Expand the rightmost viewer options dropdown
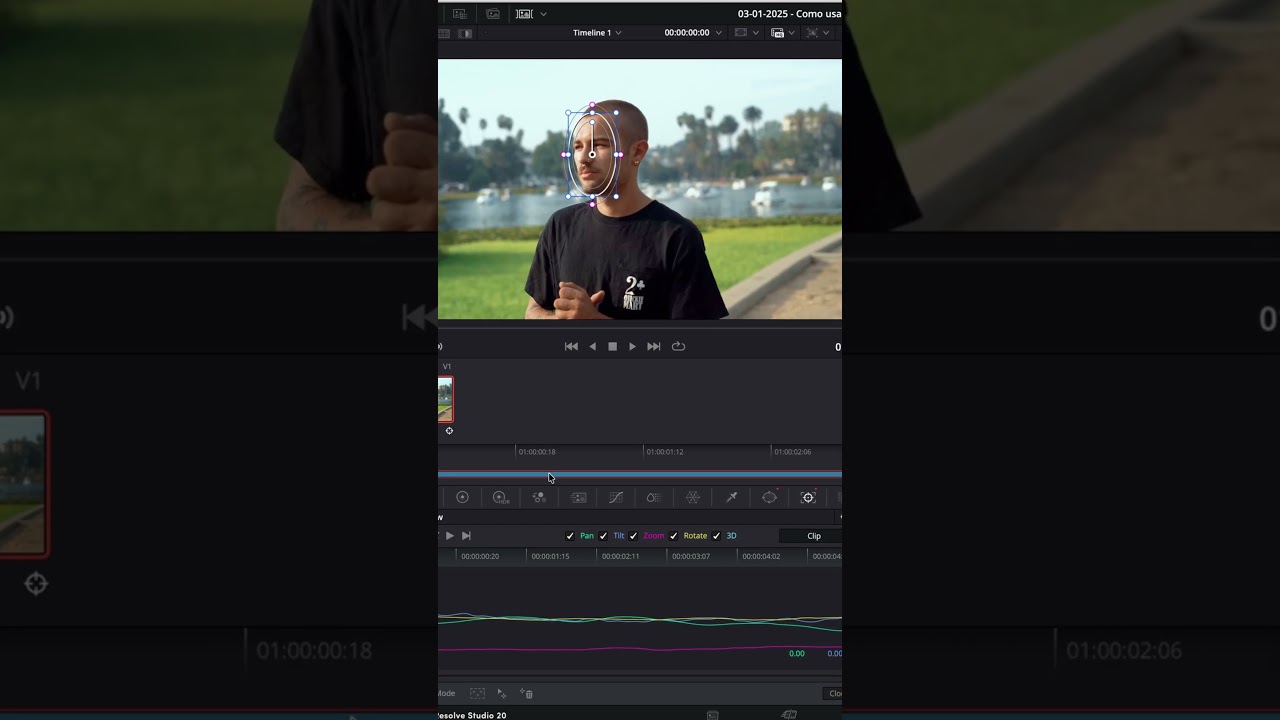This screenshot has width=1280, height=720. tap(826, 33)
